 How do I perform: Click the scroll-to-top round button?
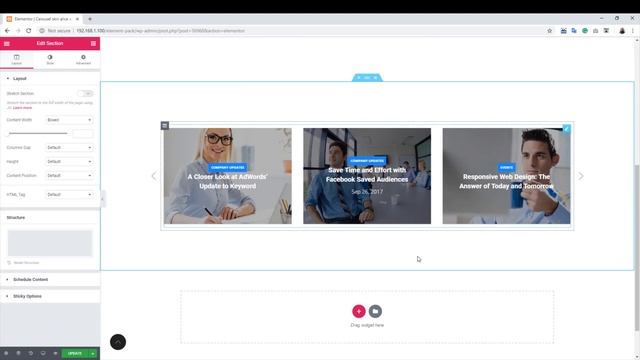click(118, 342)
